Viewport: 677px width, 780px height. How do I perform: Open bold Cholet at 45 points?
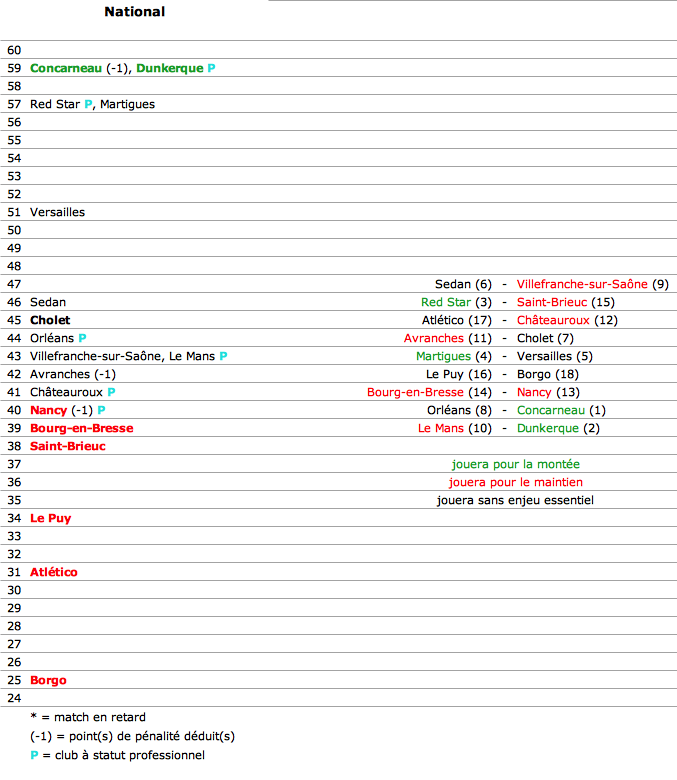[50, 320]
